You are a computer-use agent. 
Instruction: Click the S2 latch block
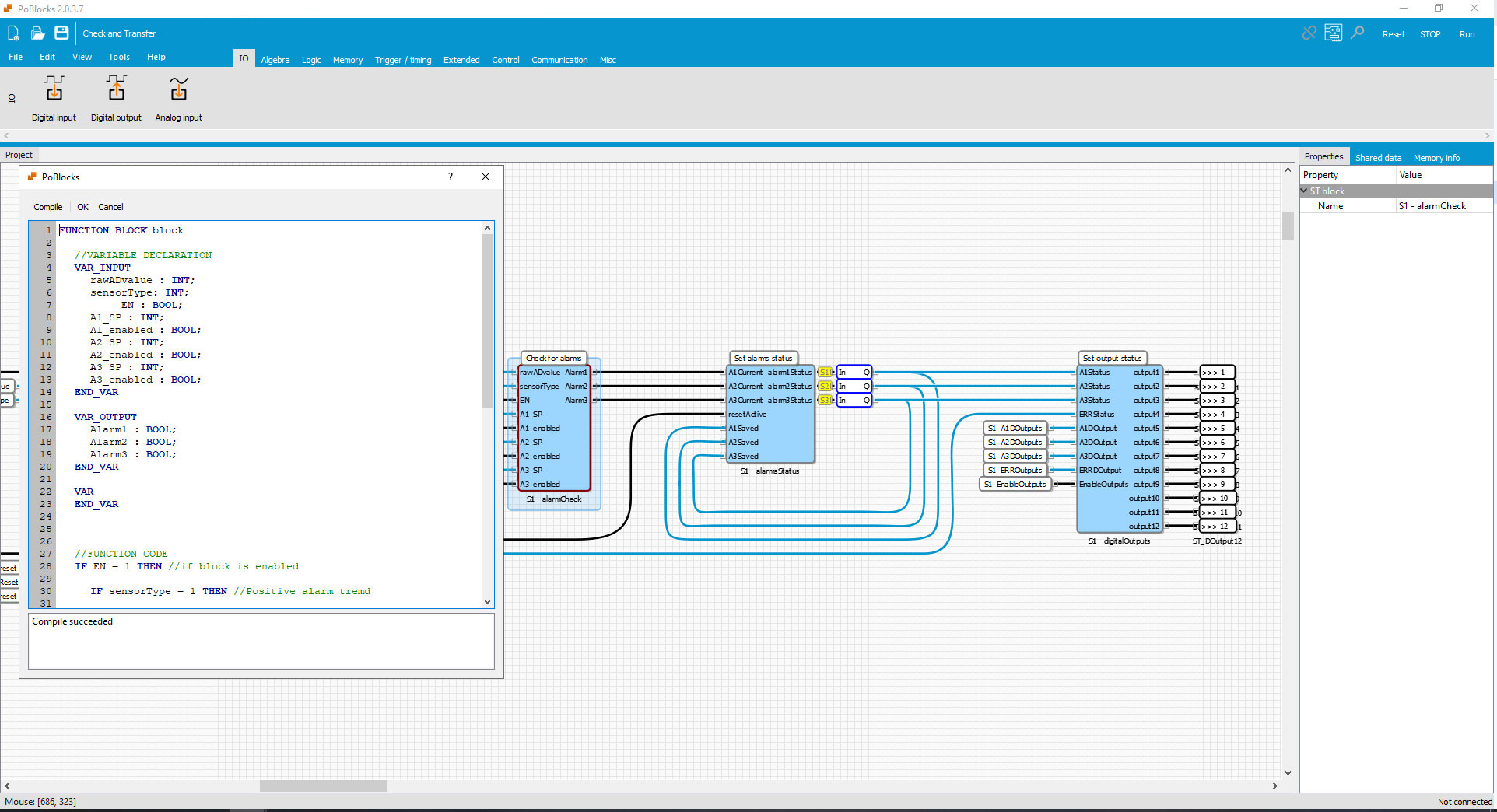point(854,387)
